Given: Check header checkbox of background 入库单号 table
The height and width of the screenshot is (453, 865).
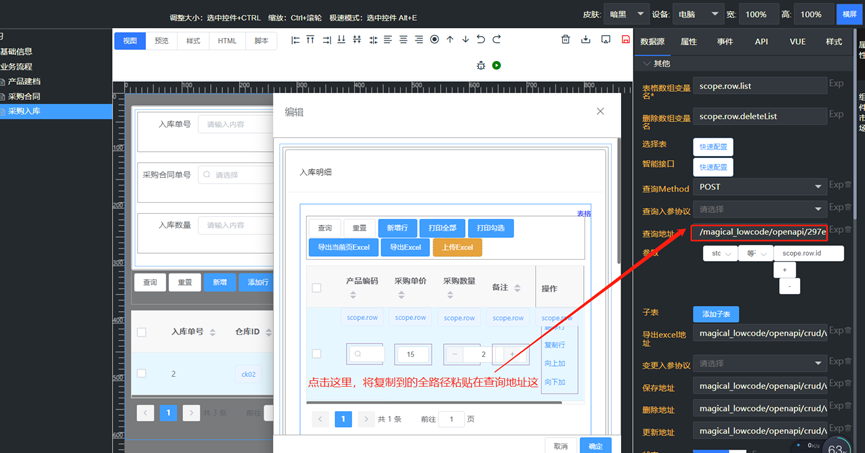Looking at the screenshot, I should [142, 332].
